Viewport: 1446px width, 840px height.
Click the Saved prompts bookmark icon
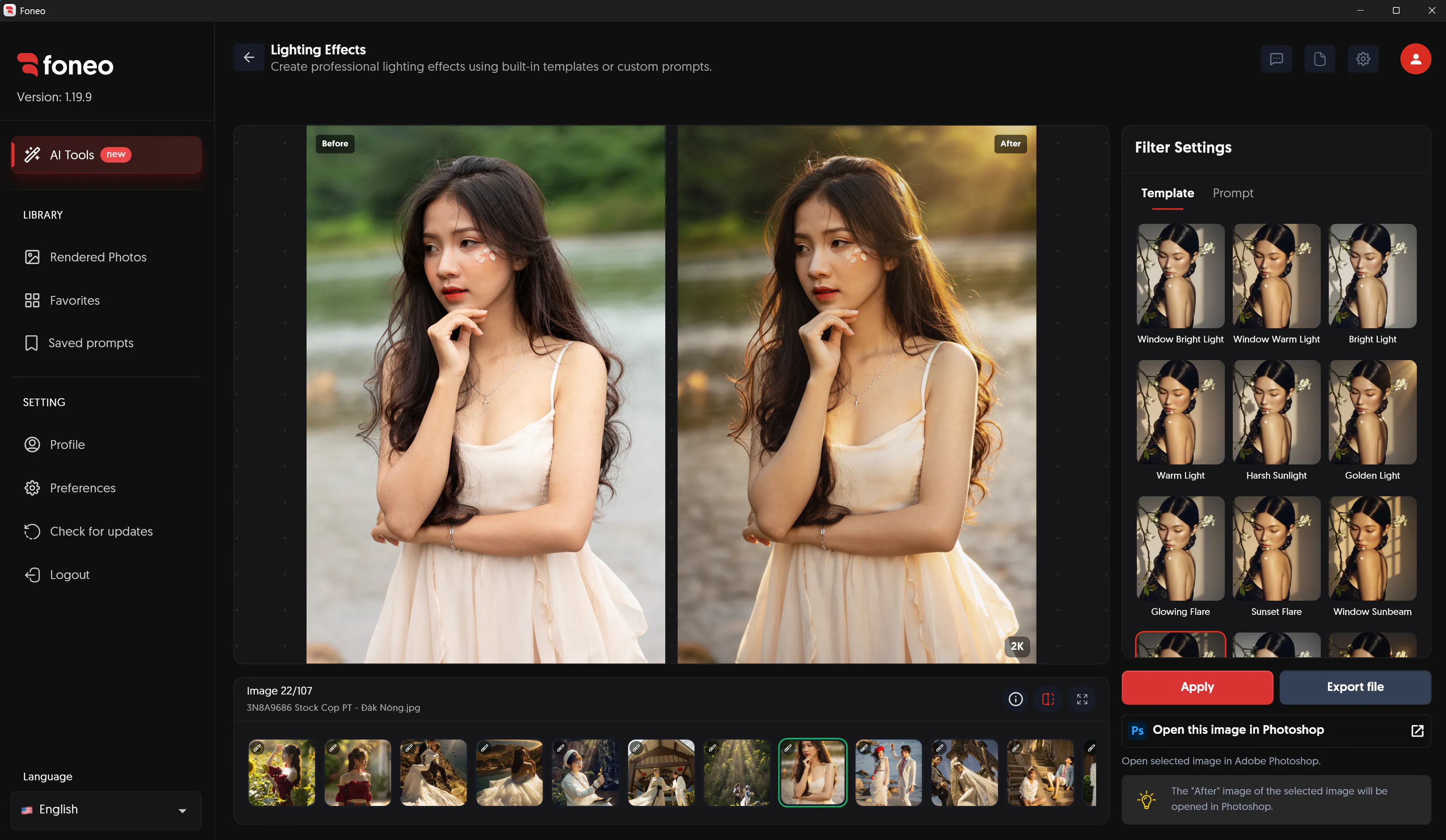click(x=31, y=343)
